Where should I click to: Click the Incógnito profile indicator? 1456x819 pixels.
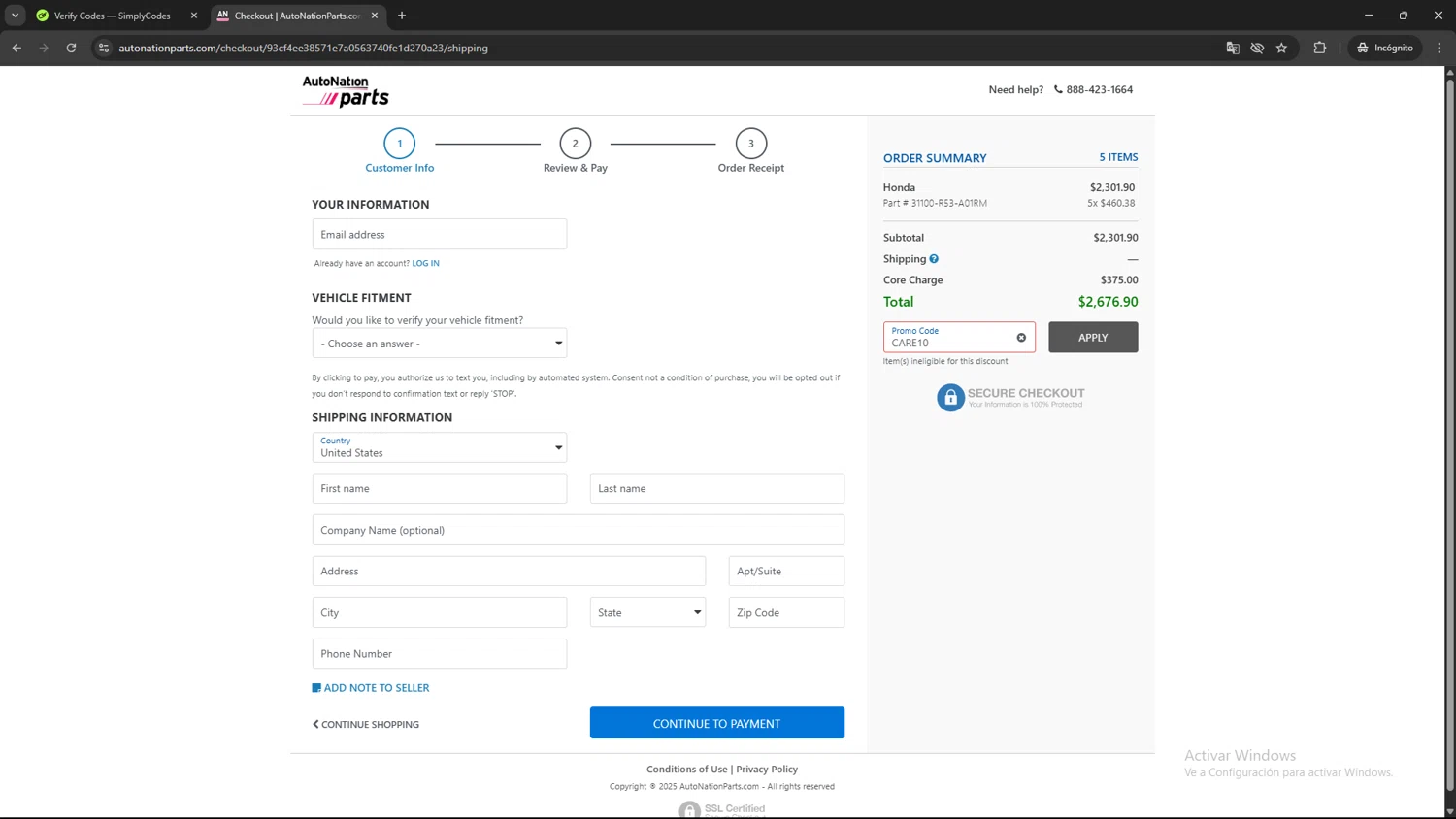1385,48
